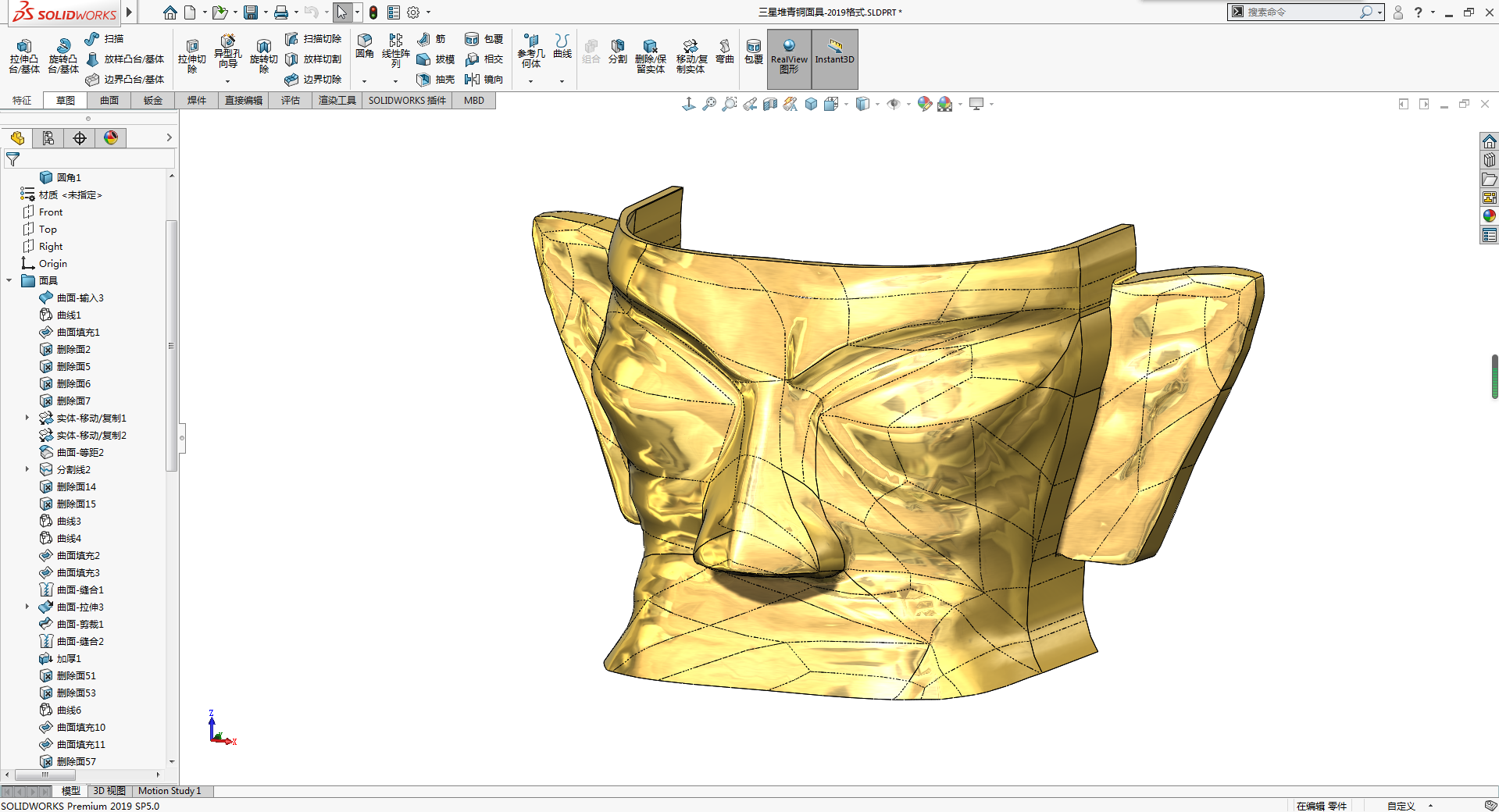Toggle the rebuild traffic light icon
1499x812 pixels.
pos(373,12)
